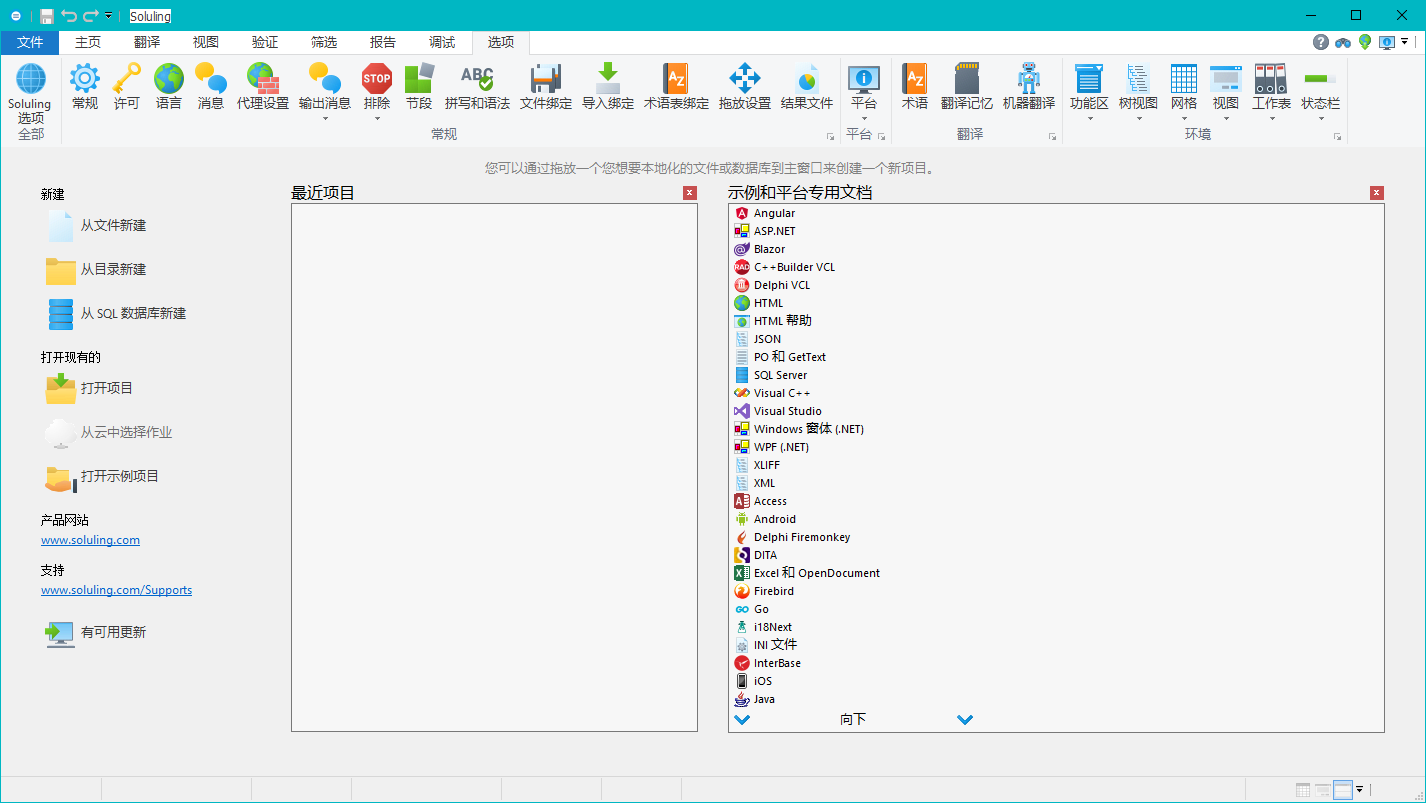1426x803 pixels.
Task: Click the 排除 stop sign icon
Action: [377, 78]
